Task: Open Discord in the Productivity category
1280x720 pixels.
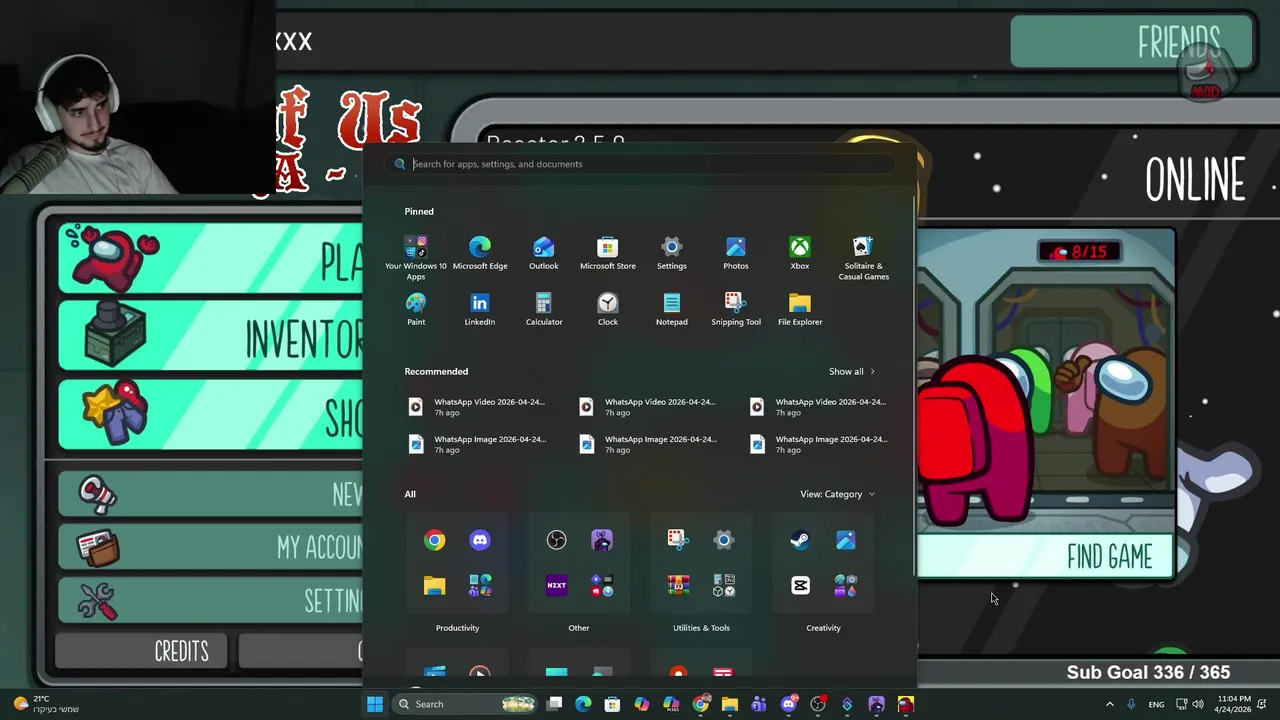Action: click(480, 540)
